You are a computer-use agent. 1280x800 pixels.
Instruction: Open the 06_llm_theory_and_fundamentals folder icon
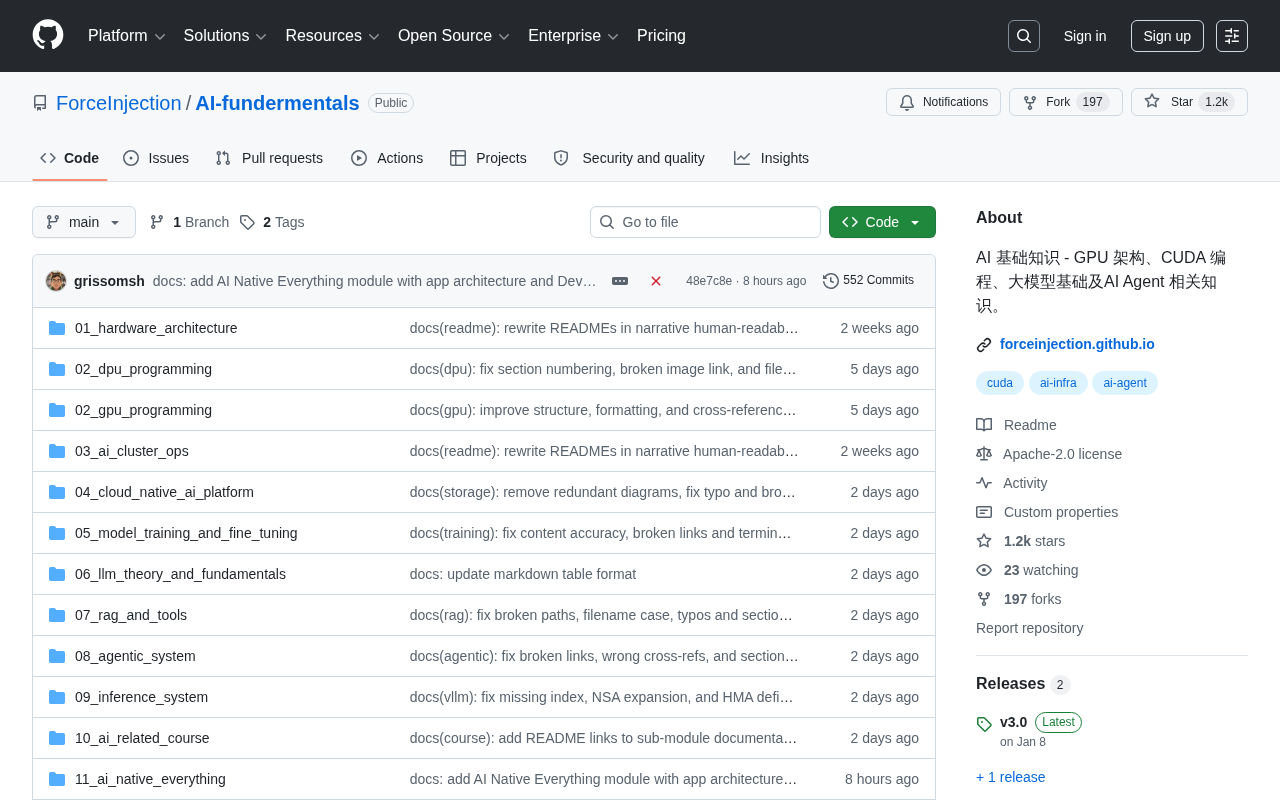point(57,574)
